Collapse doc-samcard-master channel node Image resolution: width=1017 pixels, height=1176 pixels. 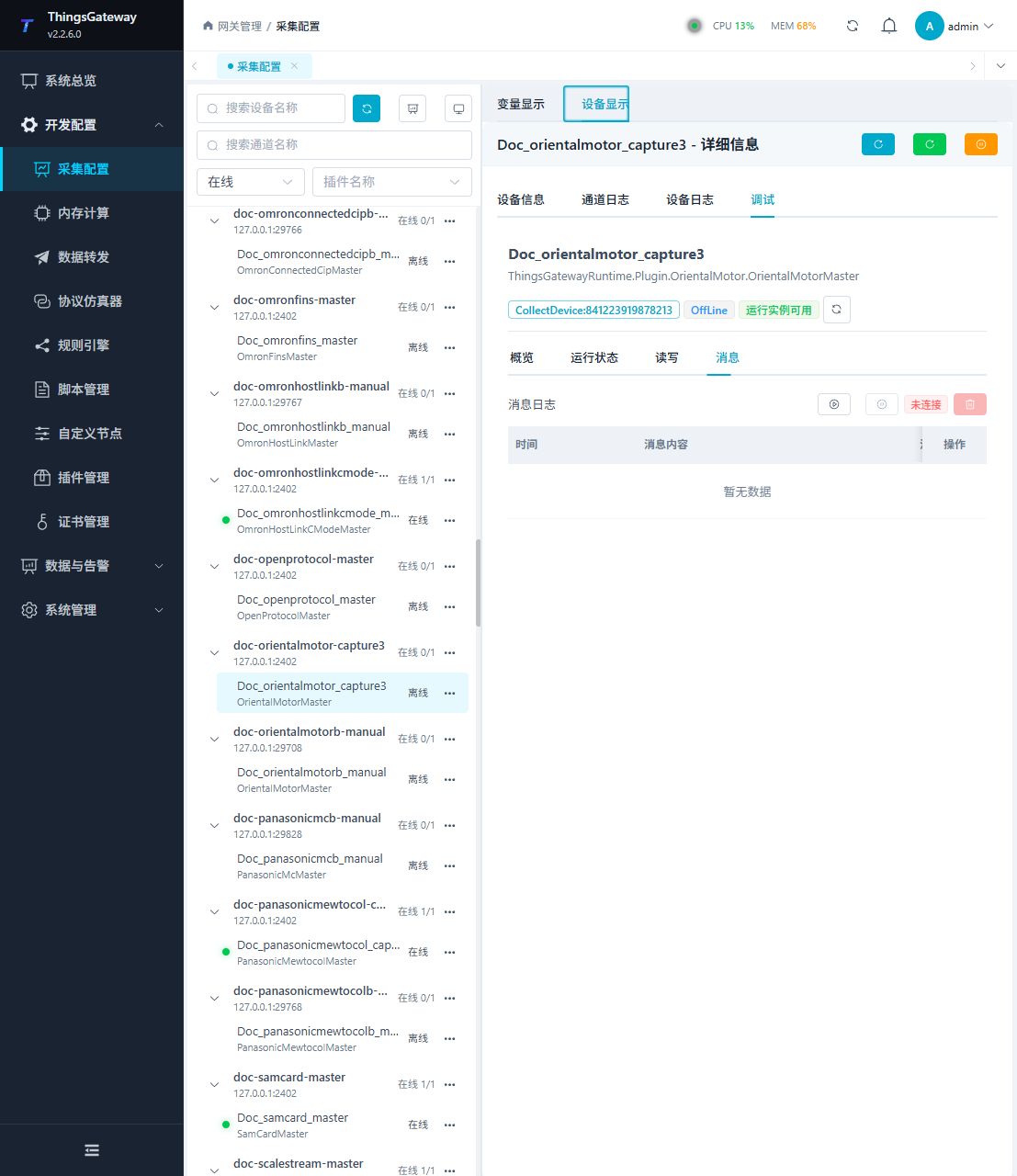pos(214,1084)
